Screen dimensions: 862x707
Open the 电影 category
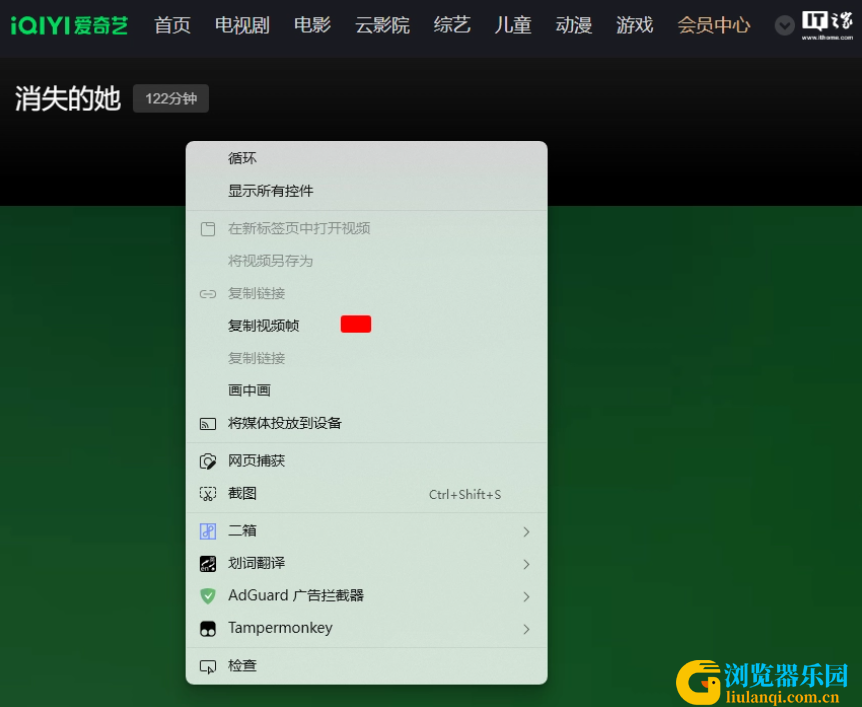pos(312,25)
